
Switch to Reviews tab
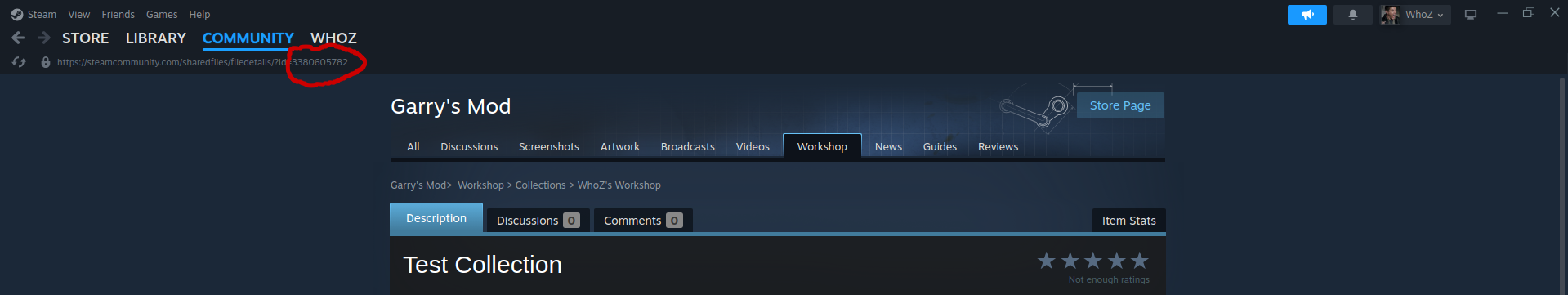(998, 146)
